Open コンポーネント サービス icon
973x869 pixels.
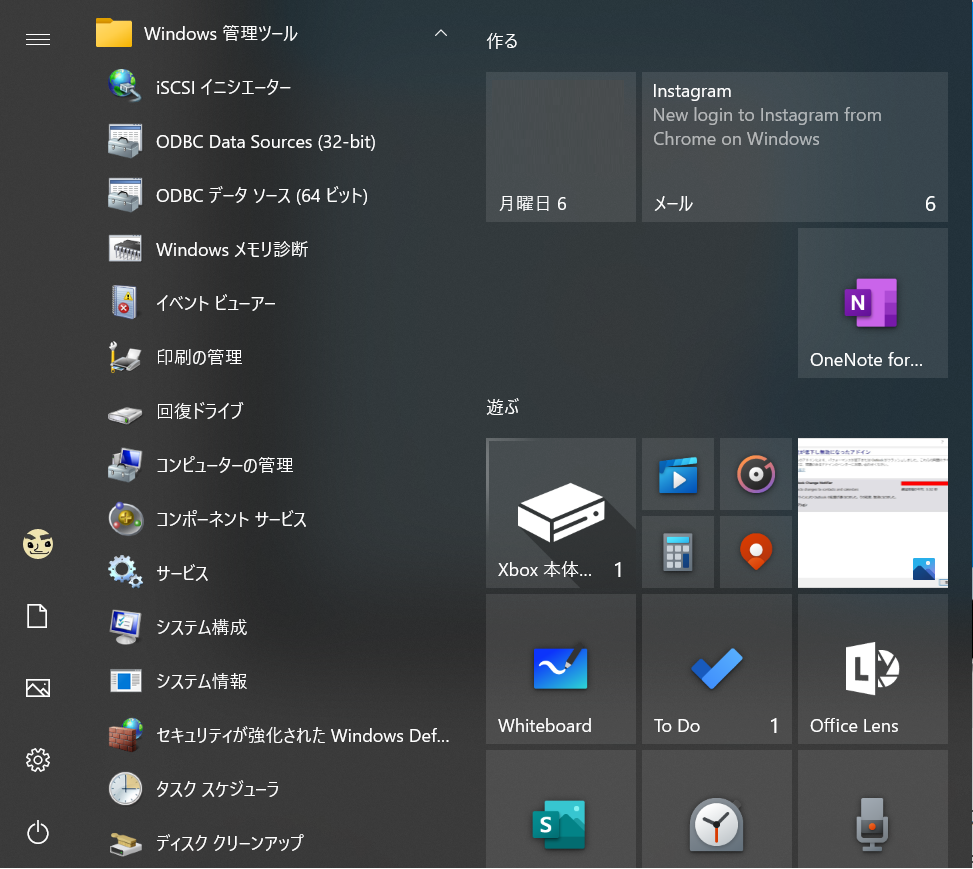126,519
